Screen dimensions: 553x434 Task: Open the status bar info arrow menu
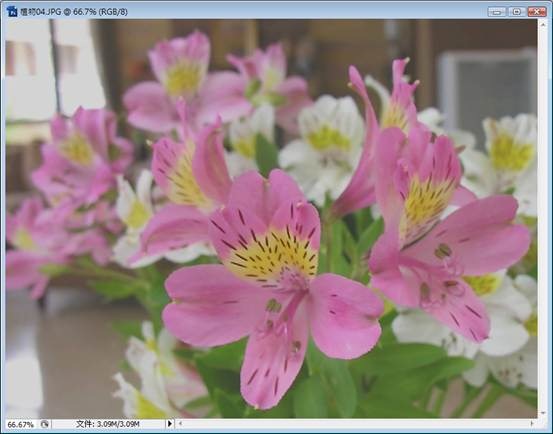170,423
